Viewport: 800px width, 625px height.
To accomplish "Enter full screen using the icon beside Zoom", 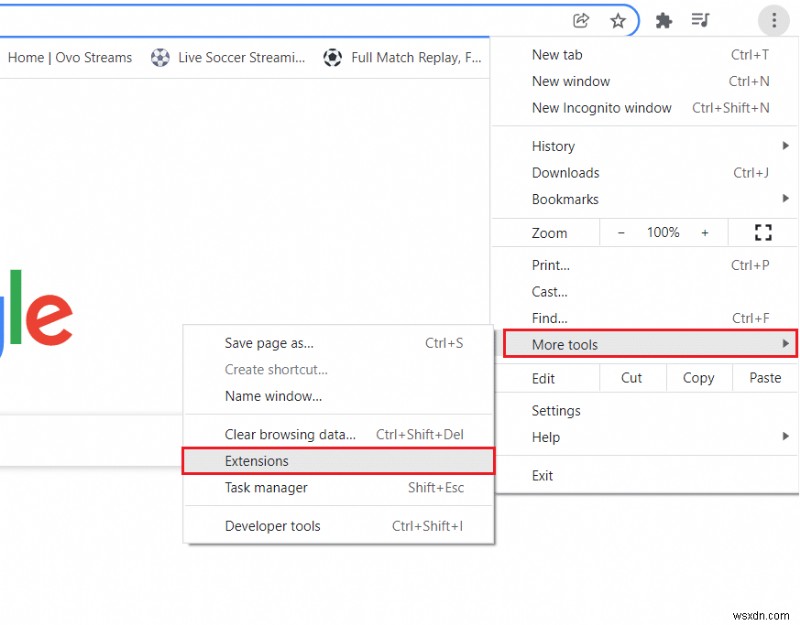I will [763, 232].
